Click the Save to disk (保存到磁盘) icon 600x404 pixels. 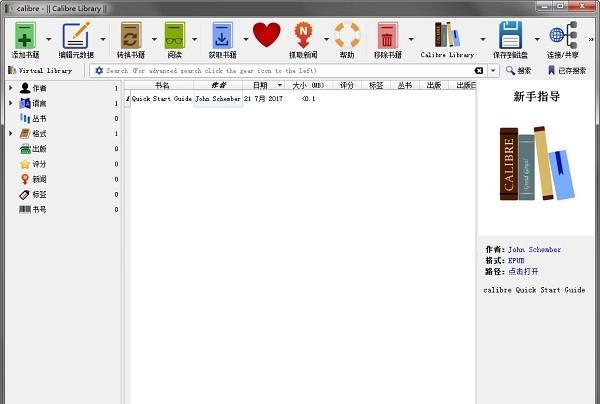(x=510, y=36)
